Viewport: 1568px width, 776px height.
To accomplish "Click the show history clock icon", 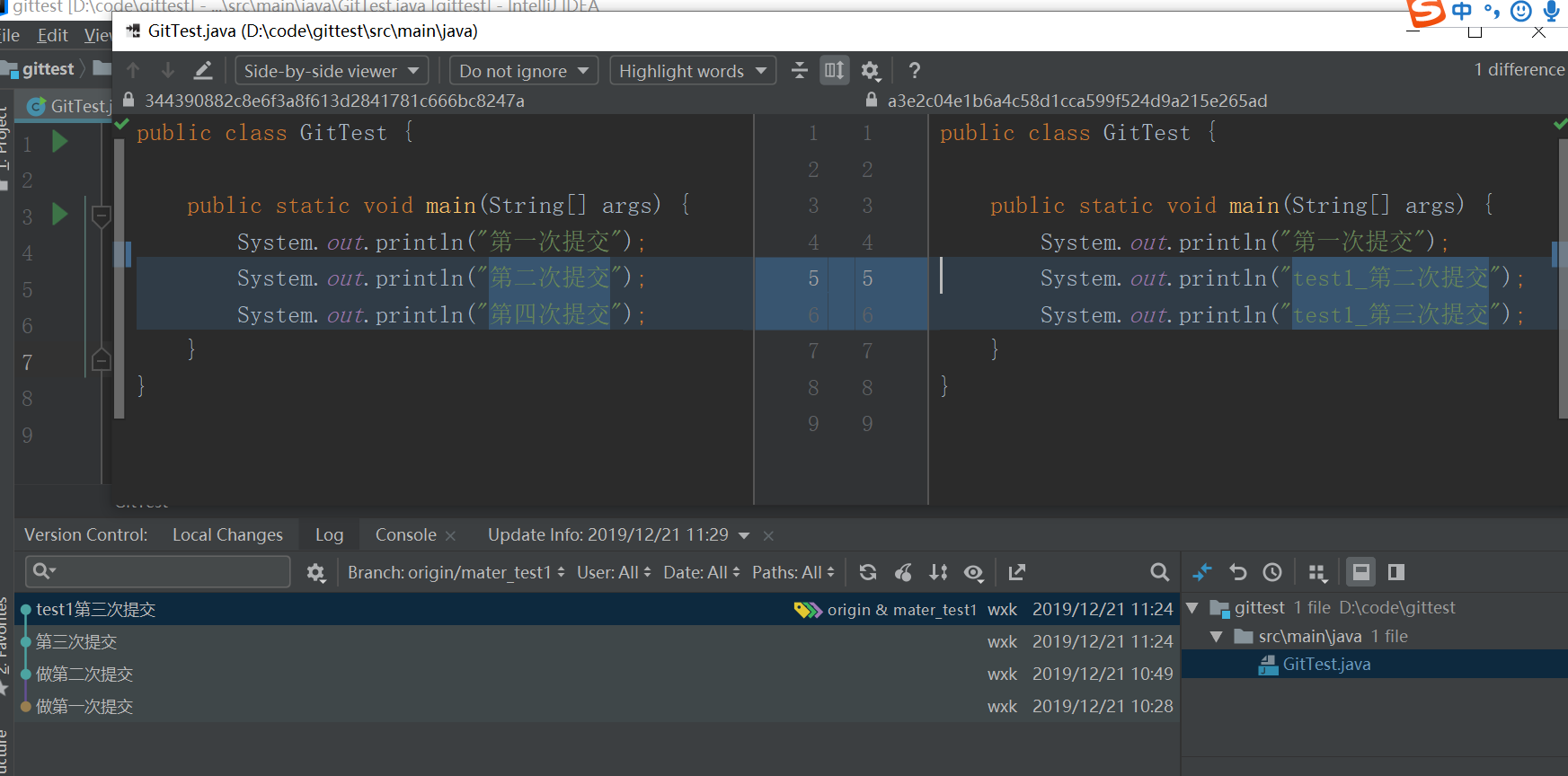I will [1271, 572].
